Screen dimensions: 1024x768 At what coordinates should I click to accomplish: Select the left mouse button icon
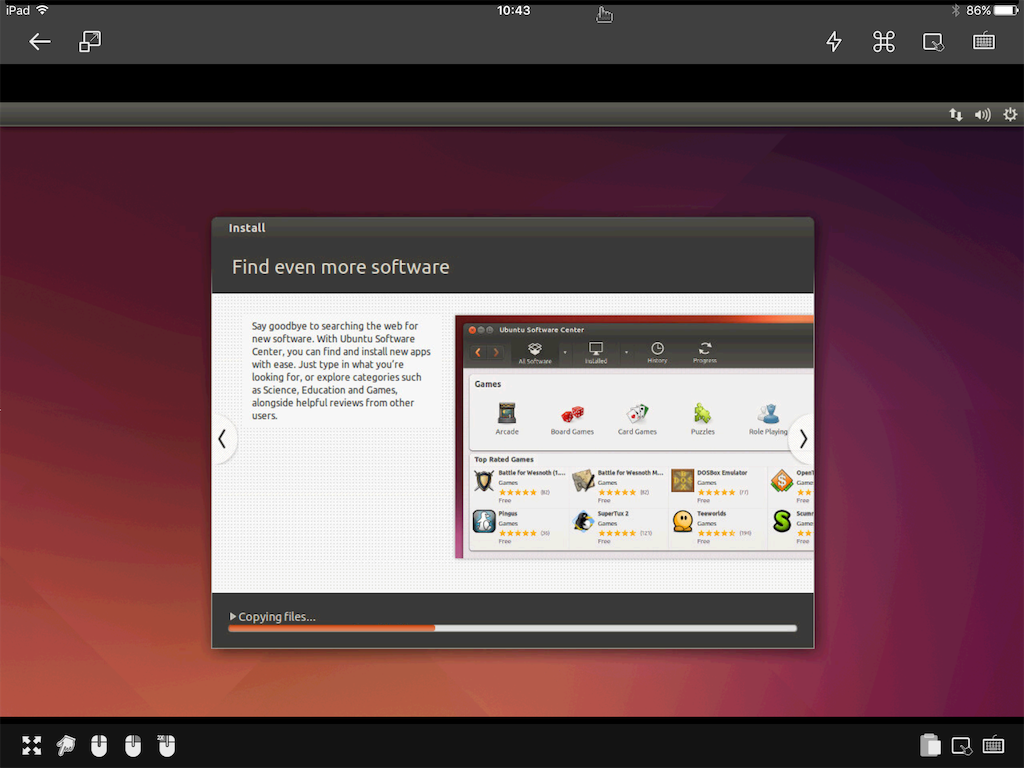pos(99,745)
